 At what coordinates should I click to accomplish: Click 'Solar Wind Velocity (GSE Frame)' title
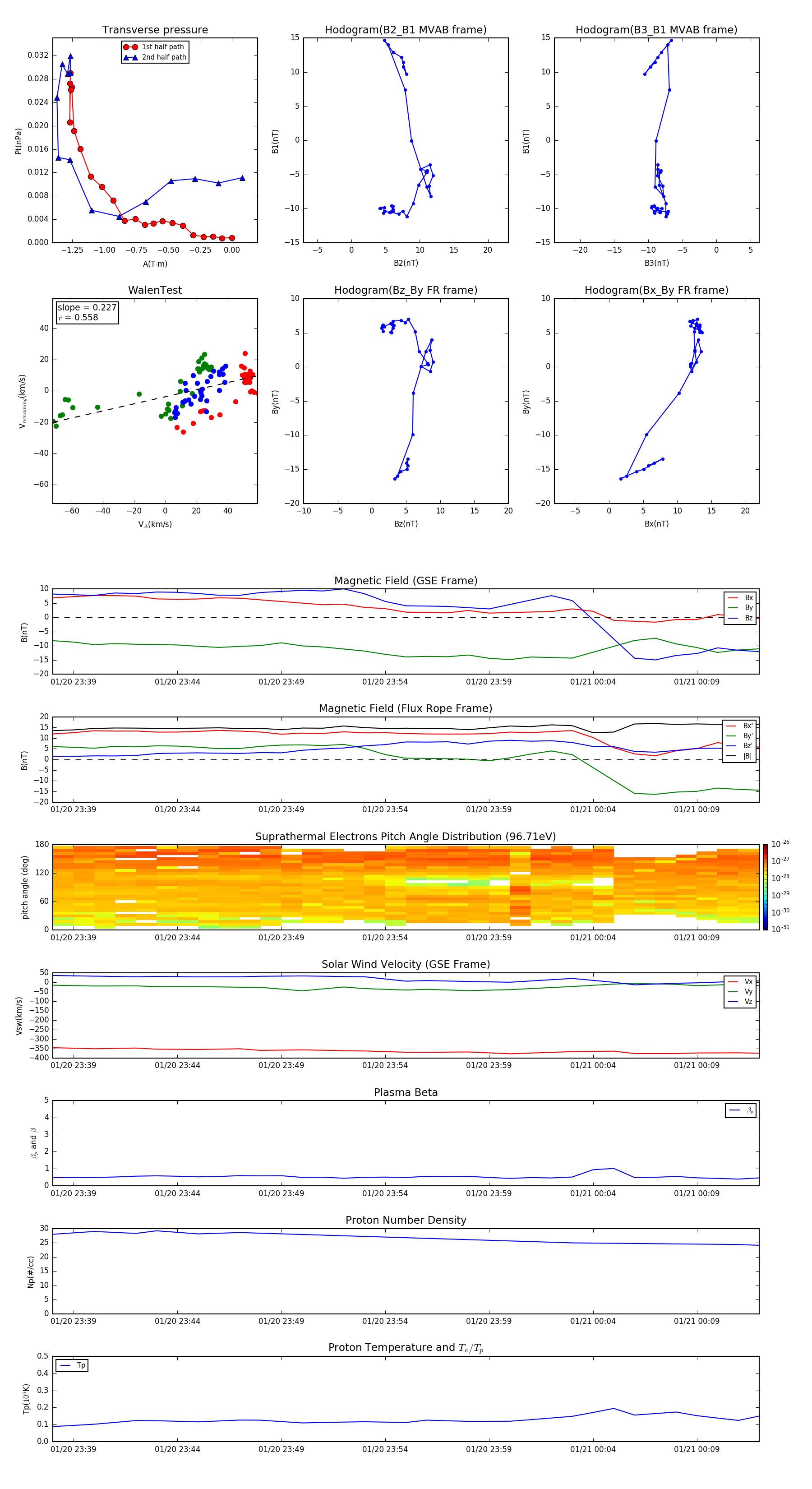(406, 965)
